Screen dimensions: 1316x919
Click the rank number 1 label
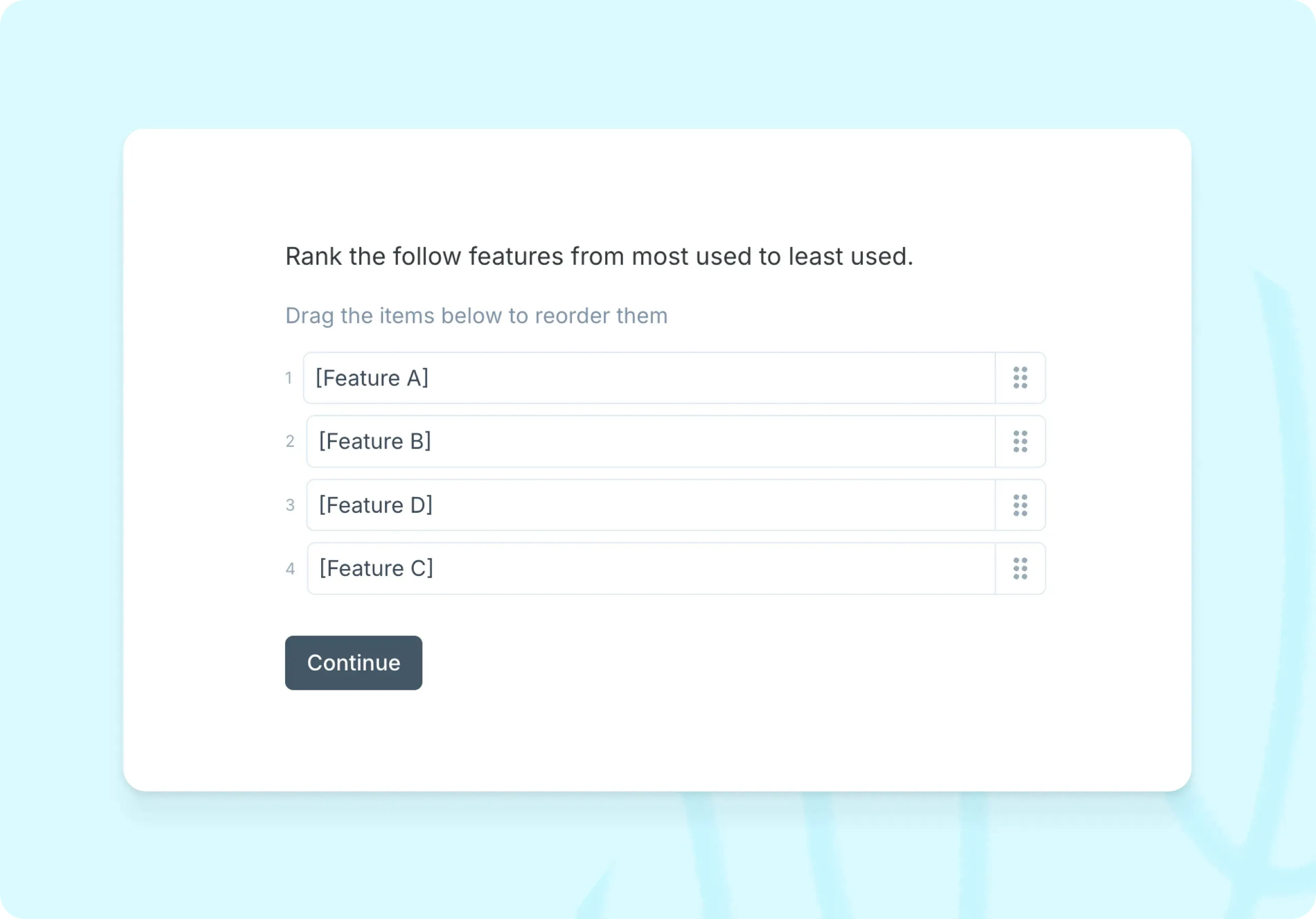click(x=290, y=378)
